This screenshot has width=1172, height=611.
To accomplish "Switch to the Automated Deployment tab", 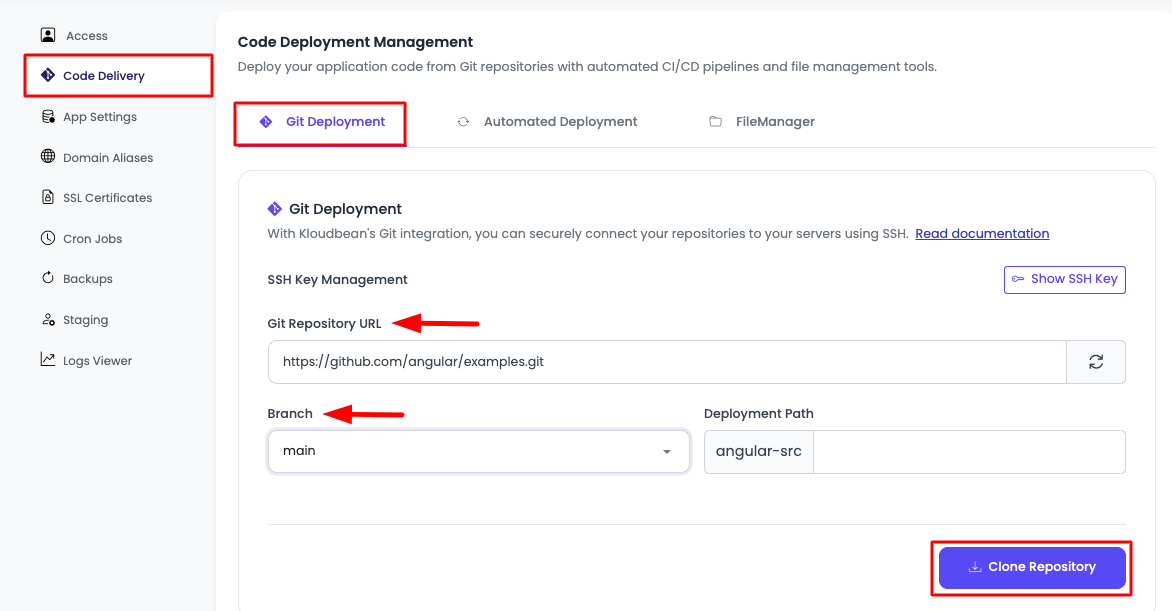I will pyautogui.click(x=559, y=120).
